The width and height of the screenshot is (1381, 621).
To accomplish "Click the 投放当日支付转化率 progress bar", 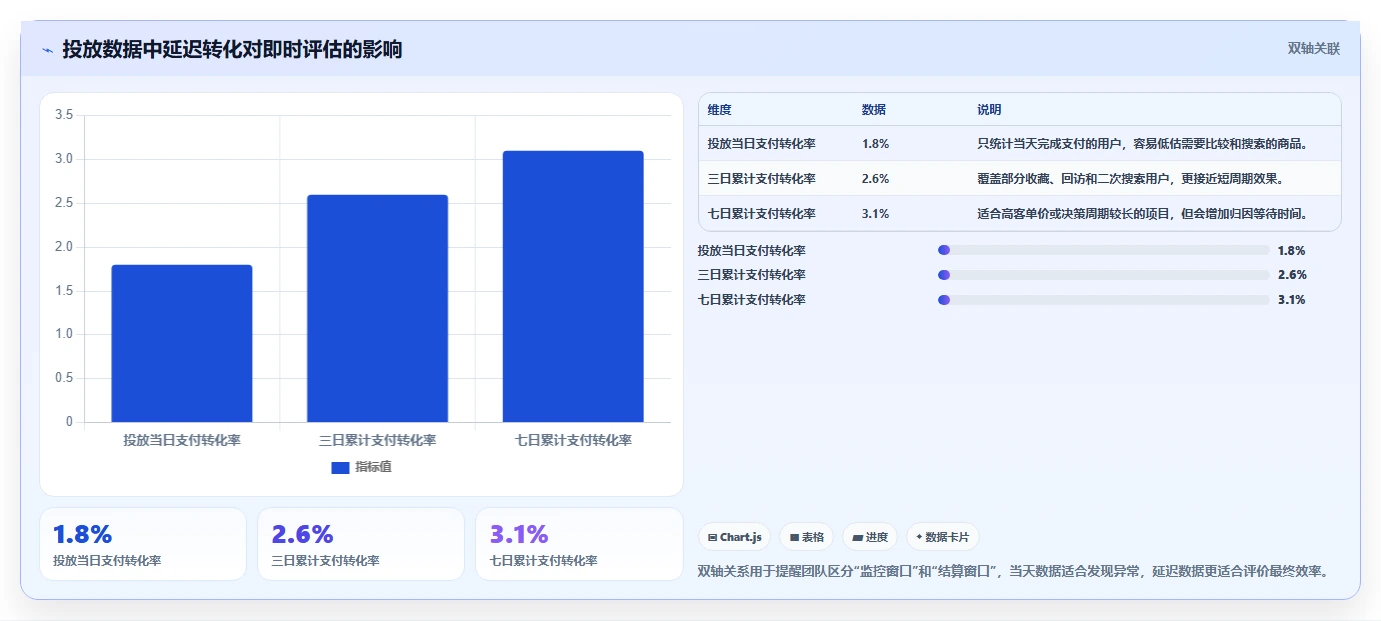I will (x=1103, y=250).
